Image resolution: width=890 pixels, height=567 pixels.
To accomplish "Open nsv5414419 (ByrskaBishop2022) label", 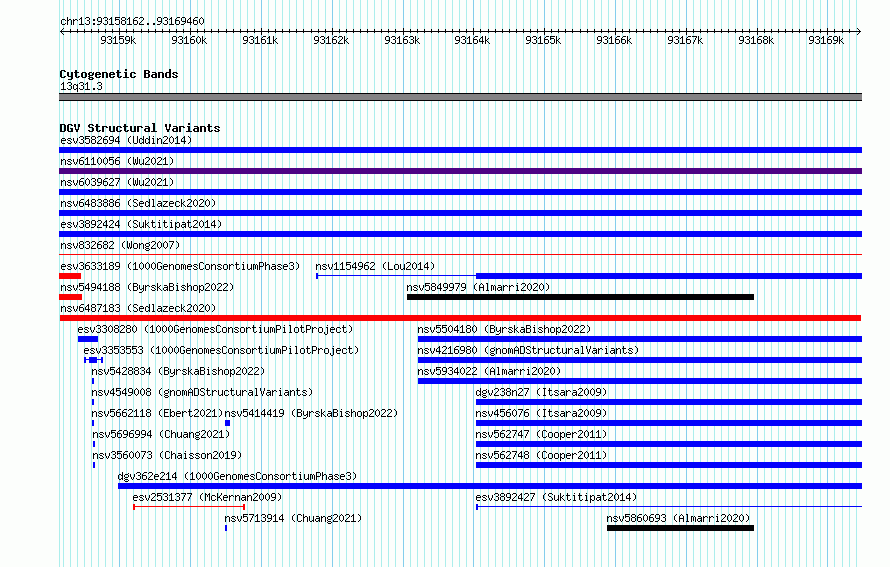I will click(x=311, y=413).
